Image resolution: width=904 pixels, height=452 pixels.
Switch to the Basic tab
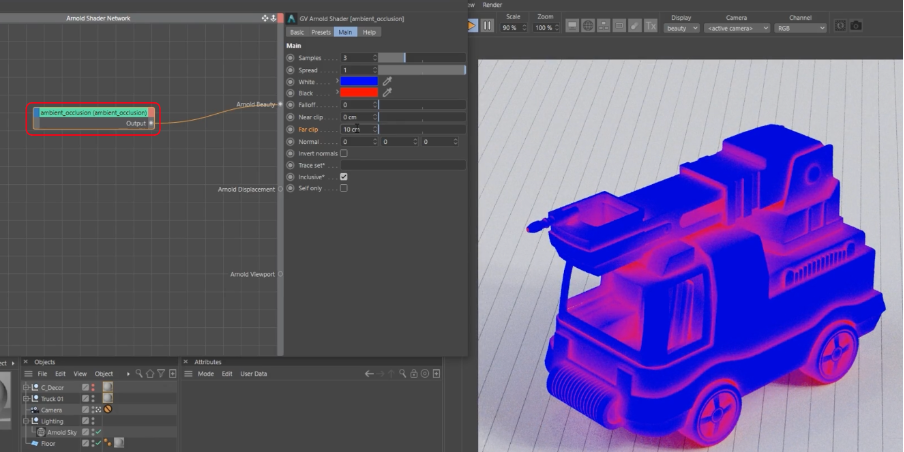pos(297,32)
